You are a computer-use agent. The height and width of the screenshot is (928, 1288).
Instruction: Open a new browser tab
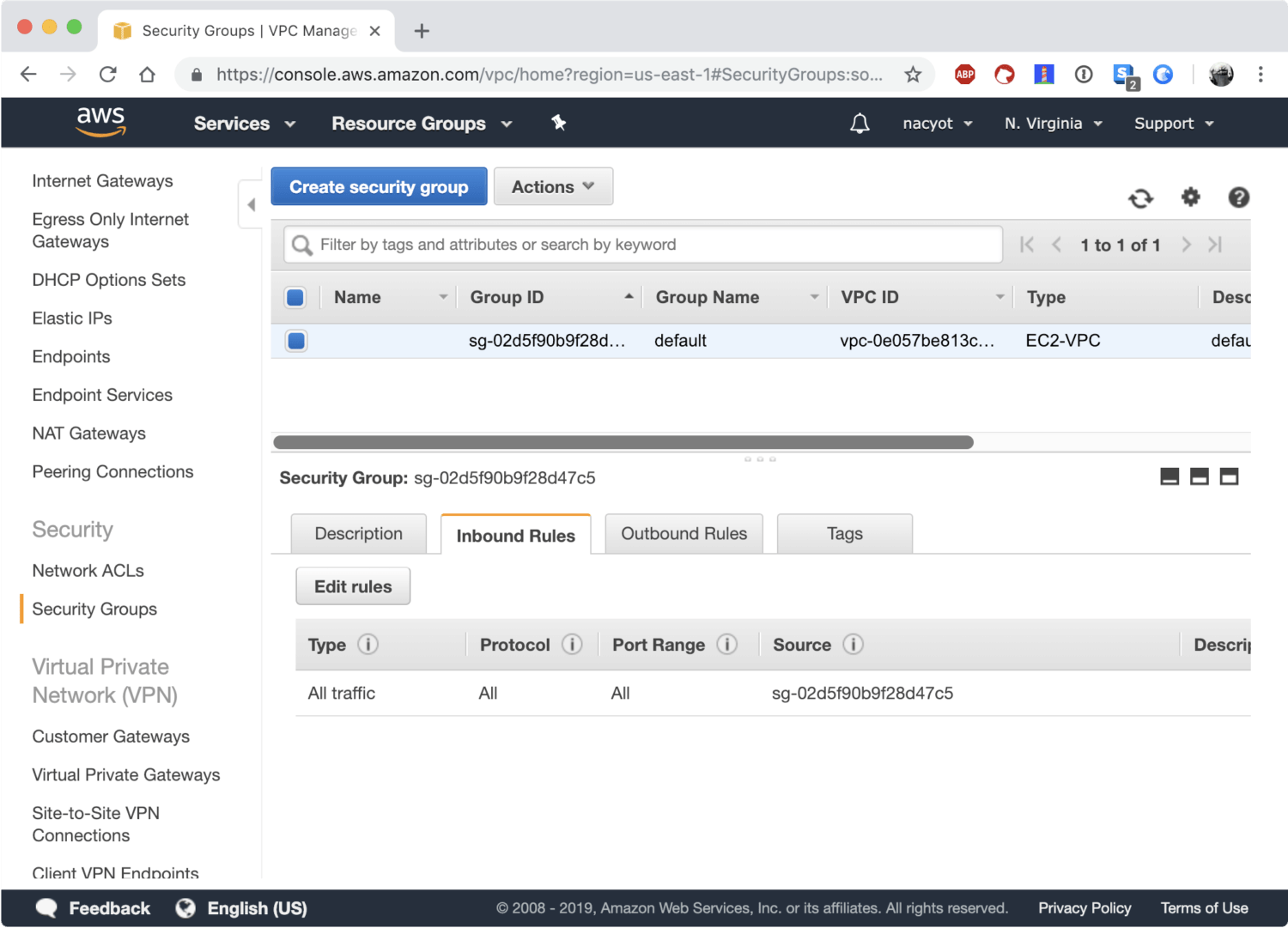pos(422,32)
